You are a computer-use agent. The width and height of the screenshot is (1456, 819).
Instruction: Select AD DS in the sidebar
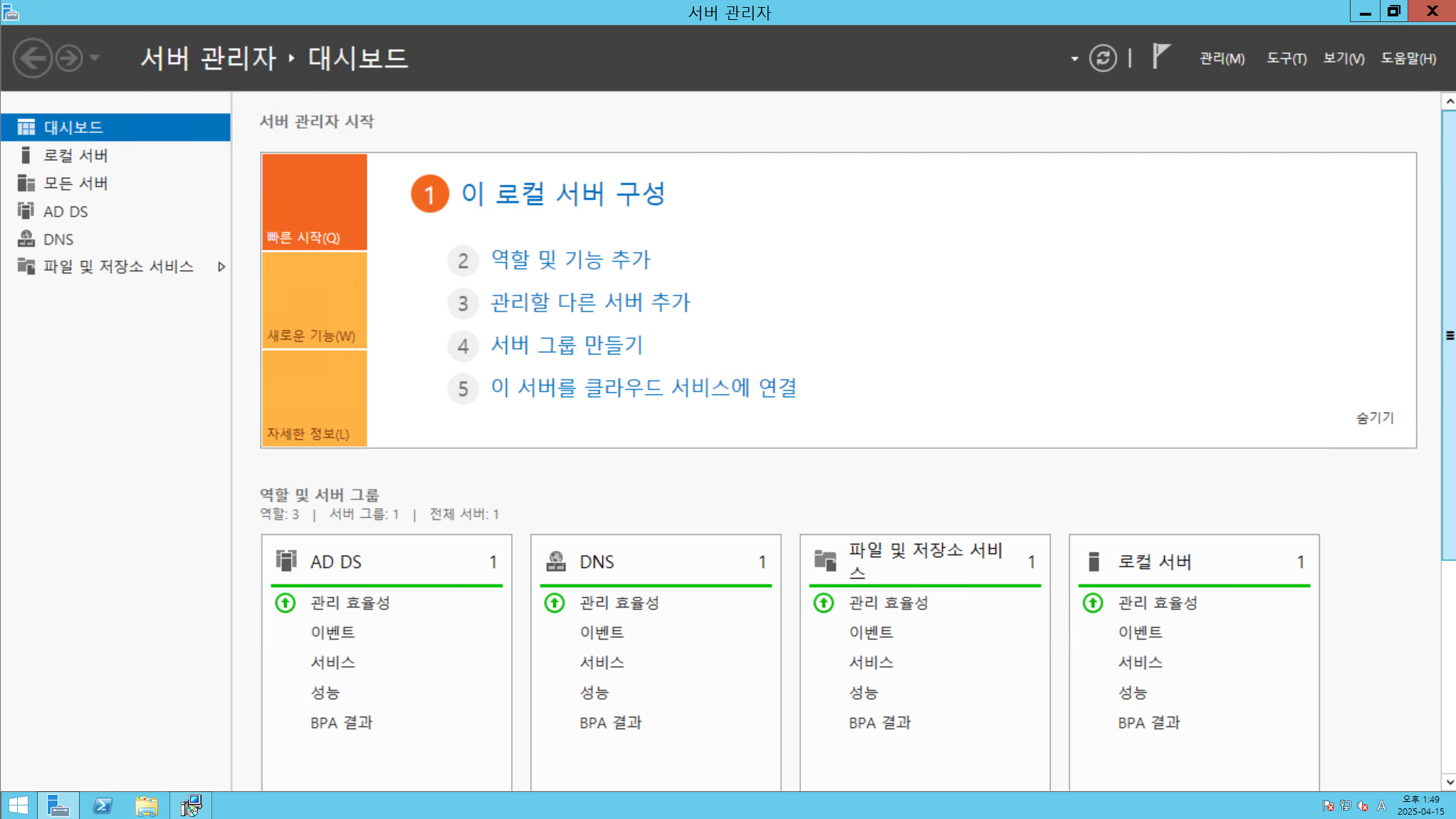pos(115,211)
